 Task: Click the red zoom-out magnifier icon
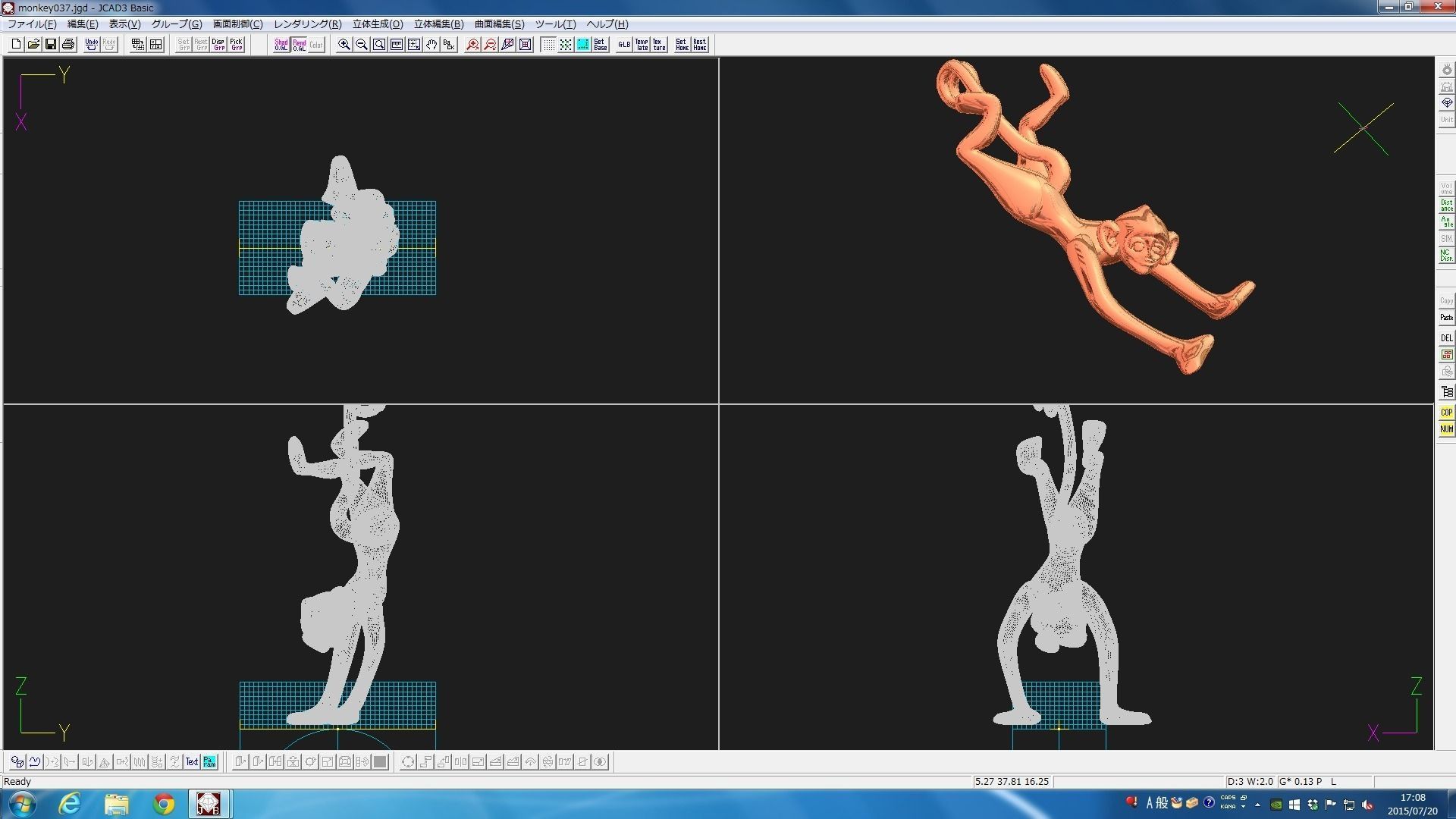pos(490,45)
